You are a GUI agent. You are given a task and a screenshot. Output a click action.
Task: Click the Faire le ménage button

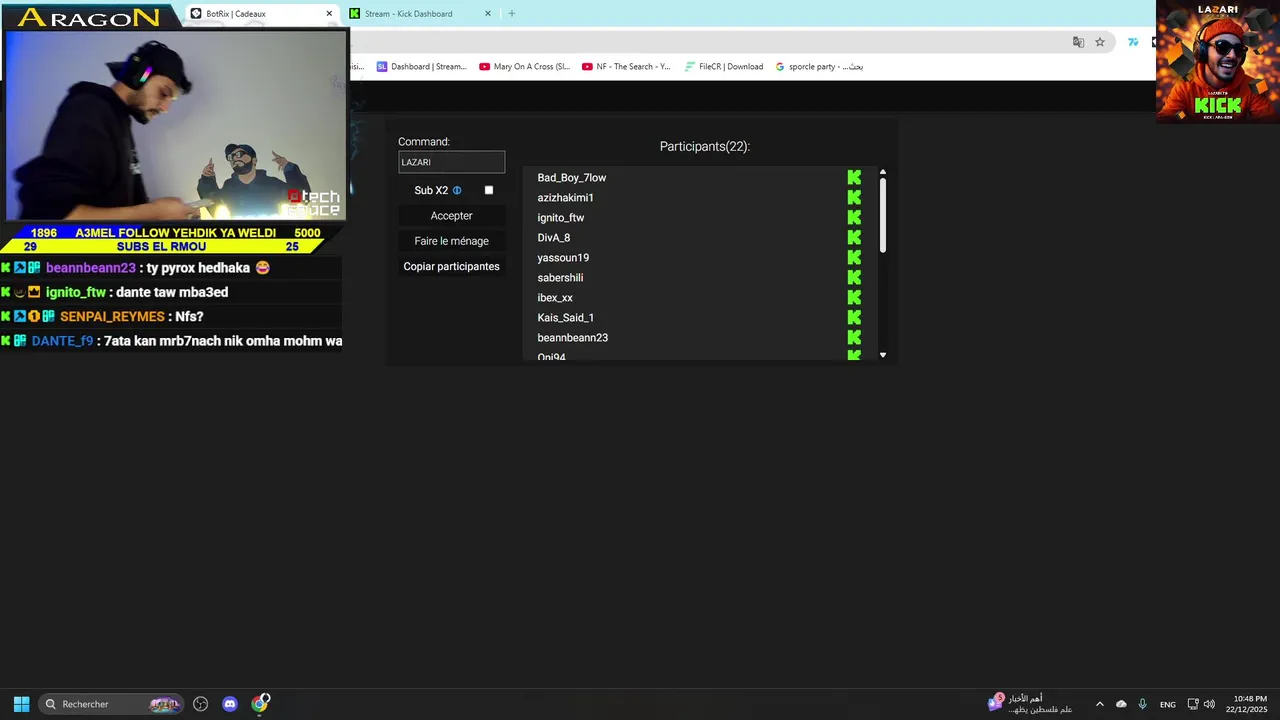(x=452, y=241)
